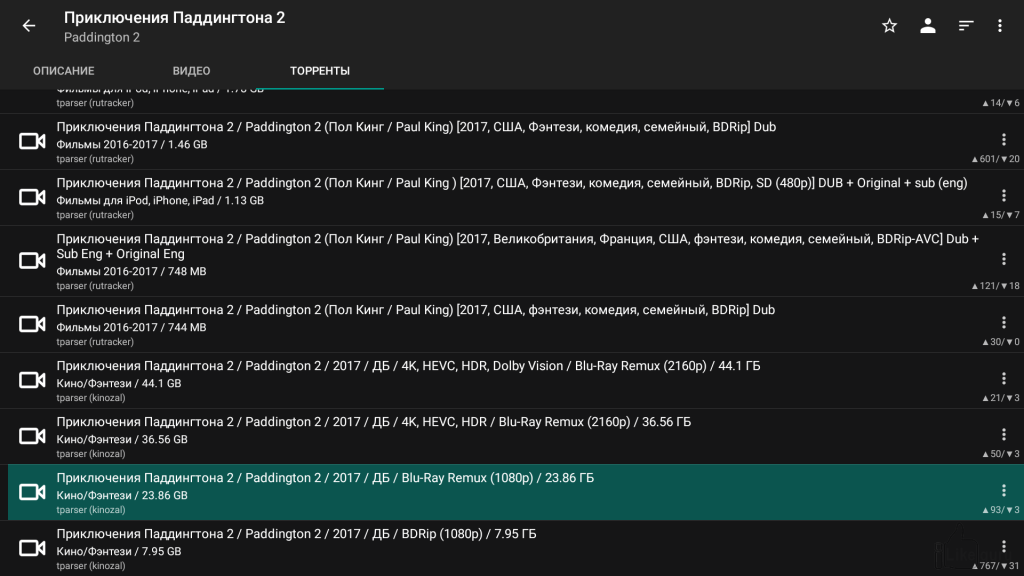Image resolution: width=1024 pixels, height=576 pixels.
Task: Open the top-right overflow menu
Action: coord(1000,26)
